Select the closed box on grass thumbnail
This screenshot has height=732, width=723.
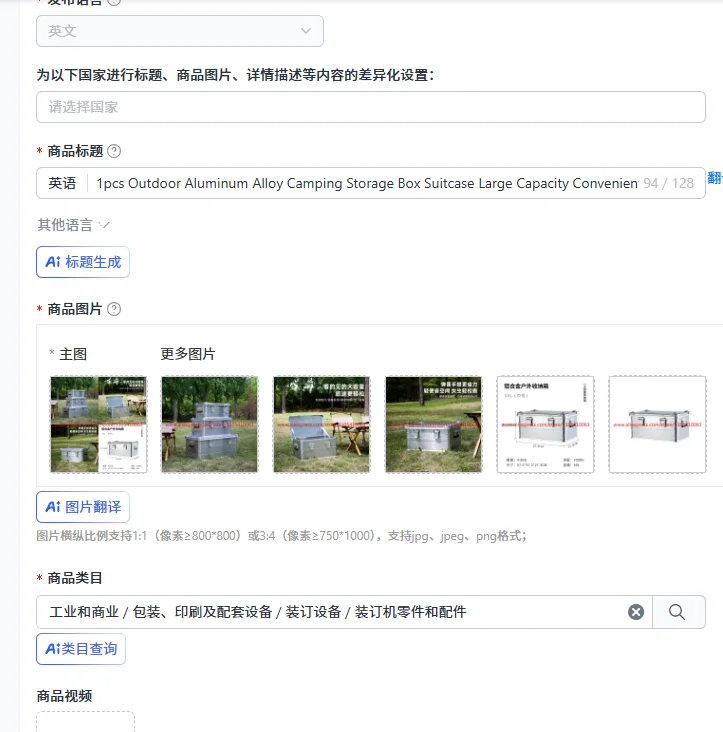[434, 424]
